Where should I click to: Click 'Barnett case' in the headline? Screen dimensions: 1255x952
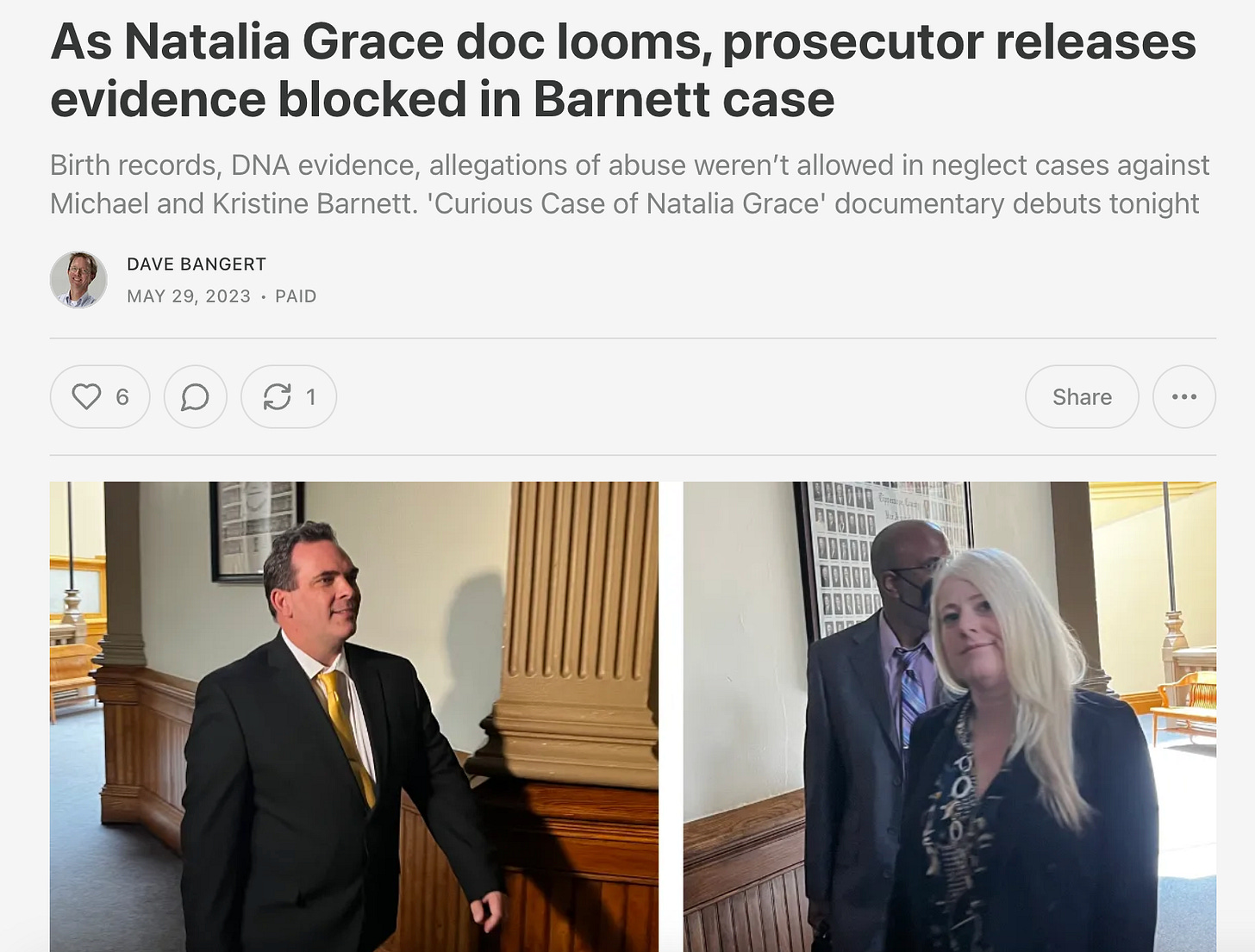(684, 99)
